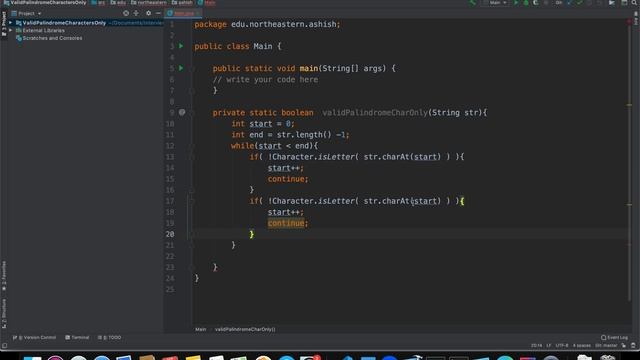
Task: Open the Terminal tool window
Action: pos(77,338)
